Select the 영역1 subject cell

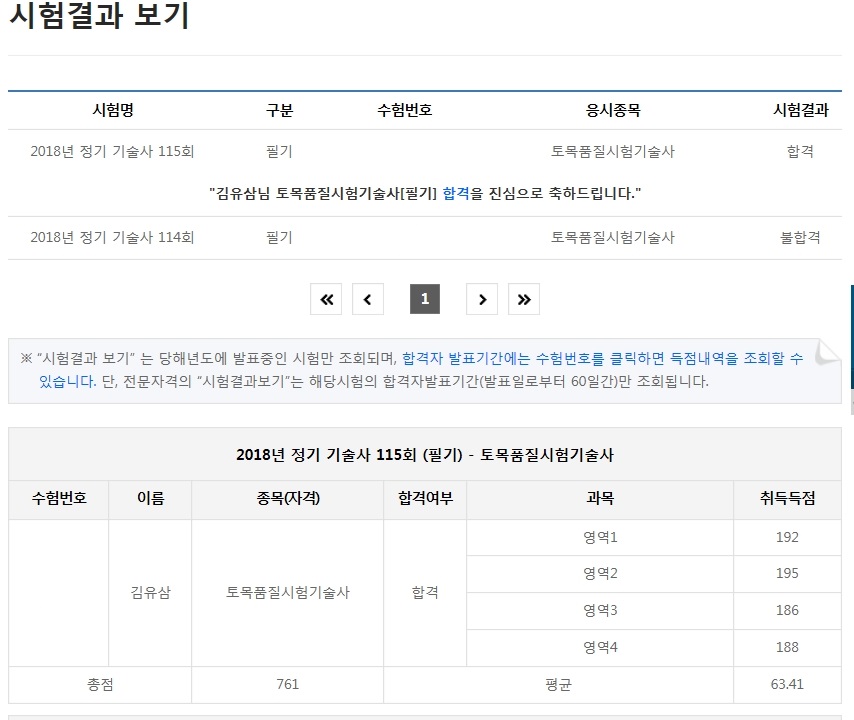pyautogui.click(x=601, y=537)
